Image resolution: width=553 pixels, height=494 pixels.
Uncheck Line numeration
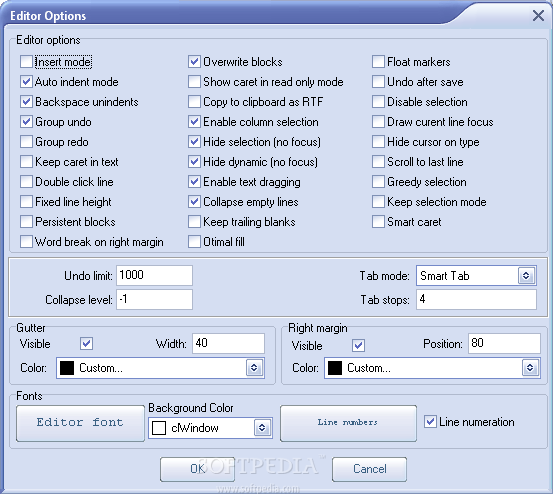coord(430,421)
